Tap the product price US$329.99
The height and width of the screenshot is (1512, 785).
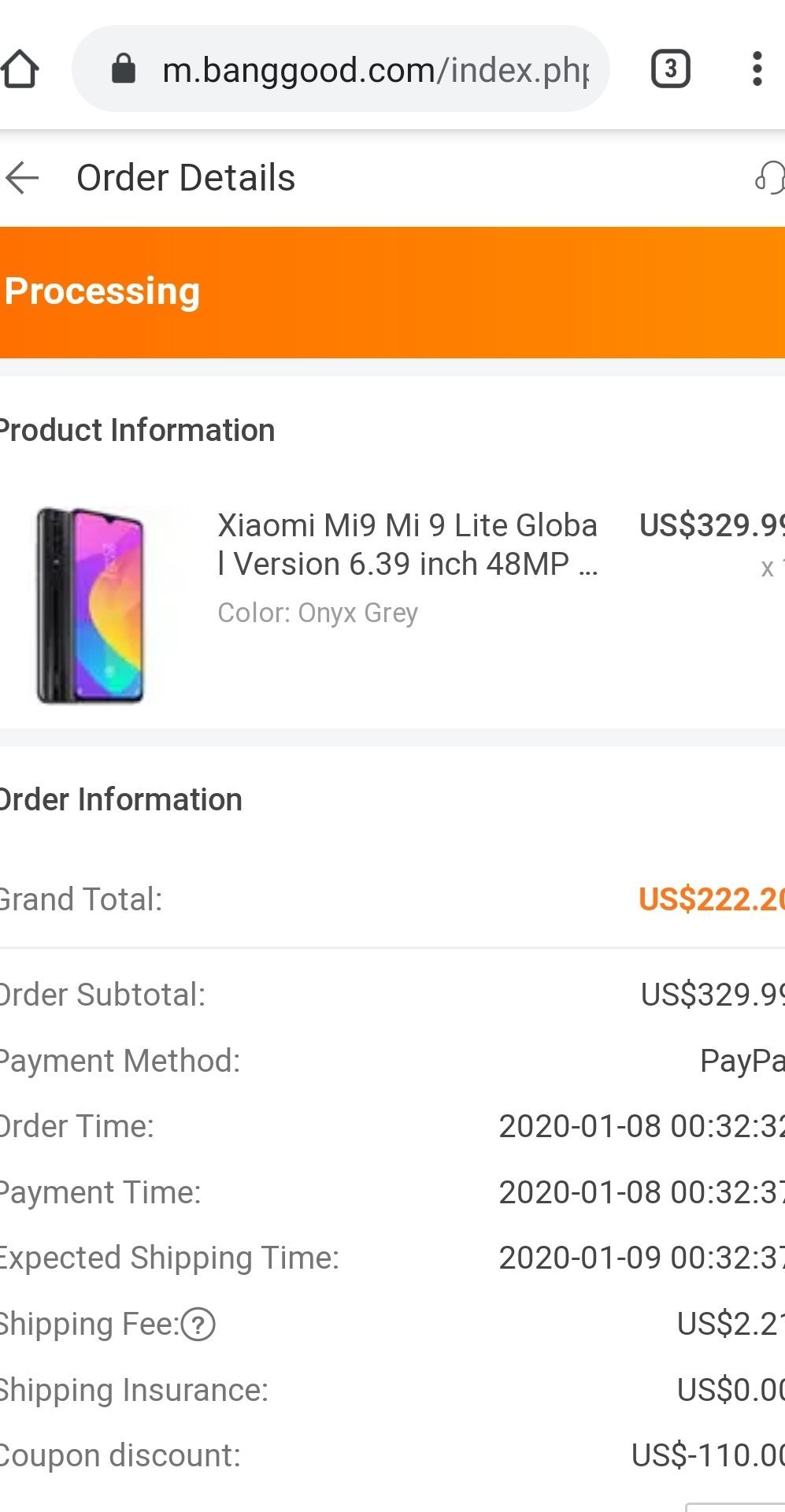pos(711,525)
